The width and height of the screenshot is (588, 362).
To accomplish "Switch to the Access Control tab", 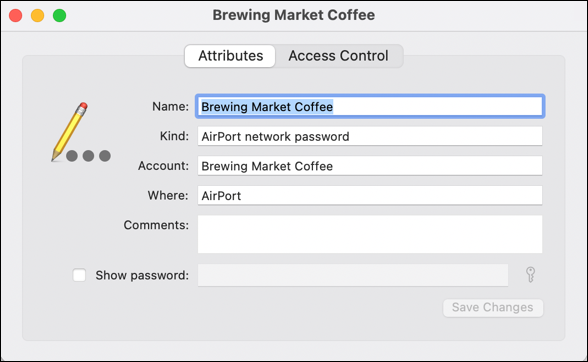I will [338, 56].
